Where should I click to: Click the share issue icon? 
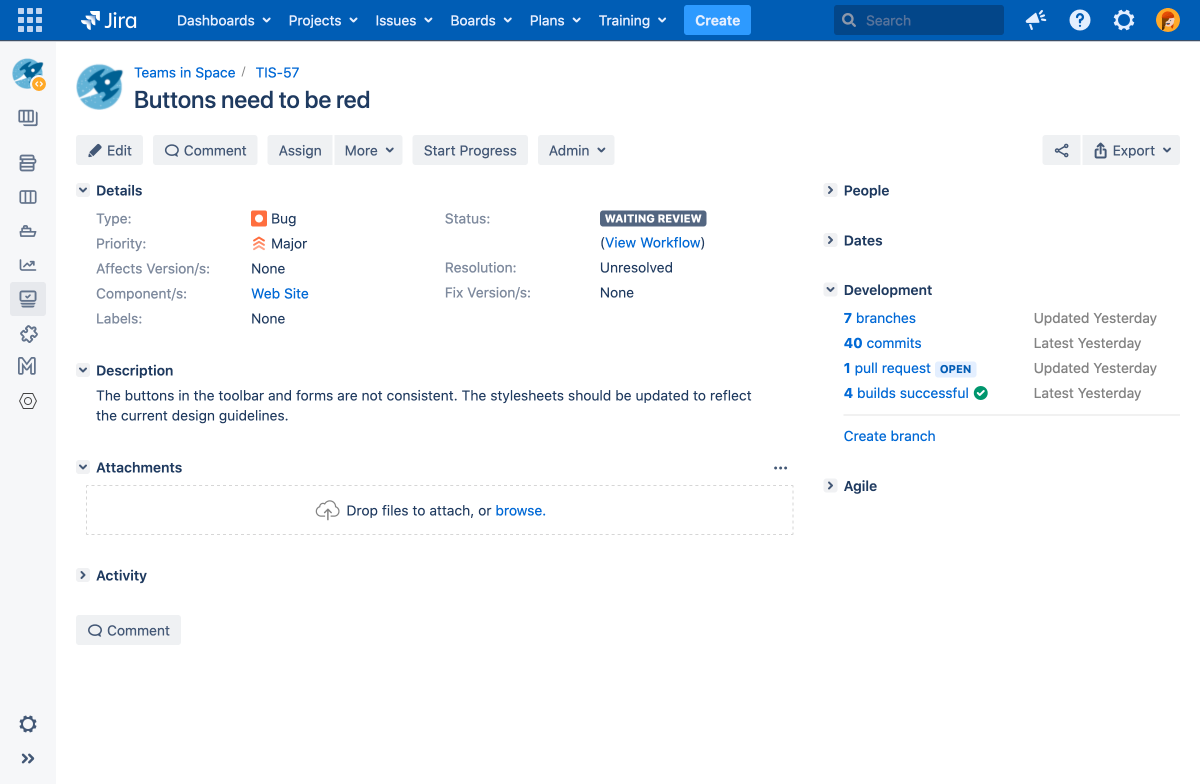1061,151
